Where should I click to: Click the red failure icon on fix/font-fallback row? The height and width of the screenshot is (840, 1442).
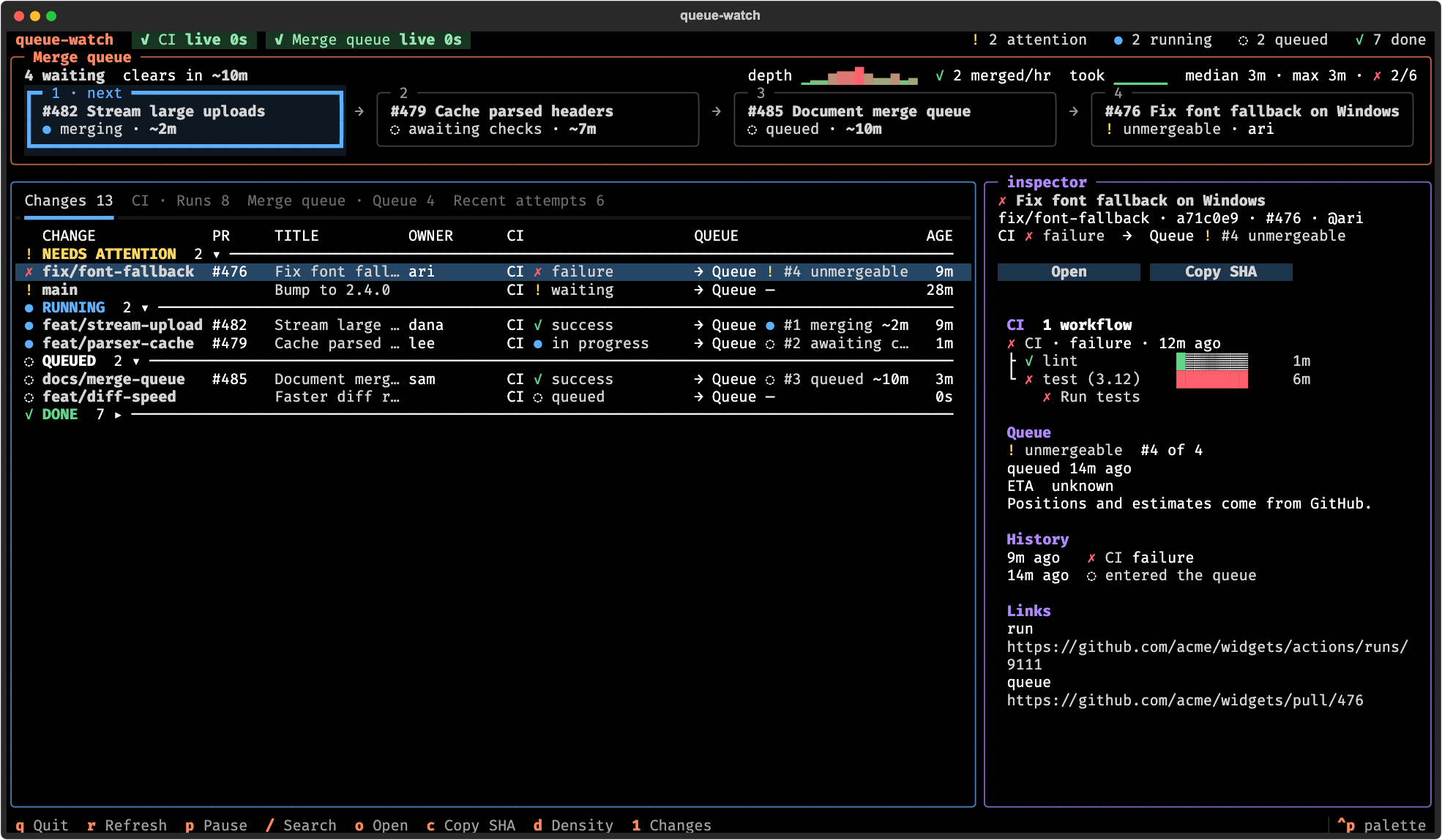pyautogui.click(x=29, y=272)
